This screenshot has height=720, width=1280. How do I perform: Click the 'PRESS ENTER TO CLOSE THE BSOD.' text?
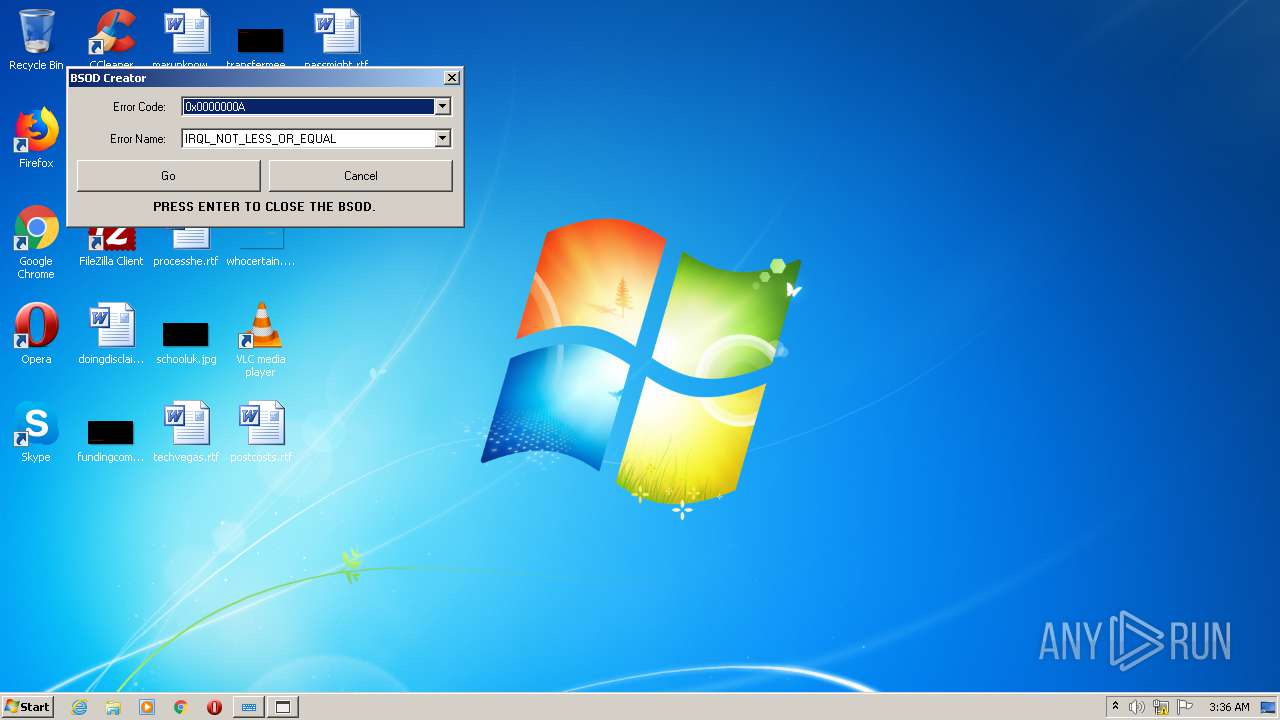pos(264,207)
